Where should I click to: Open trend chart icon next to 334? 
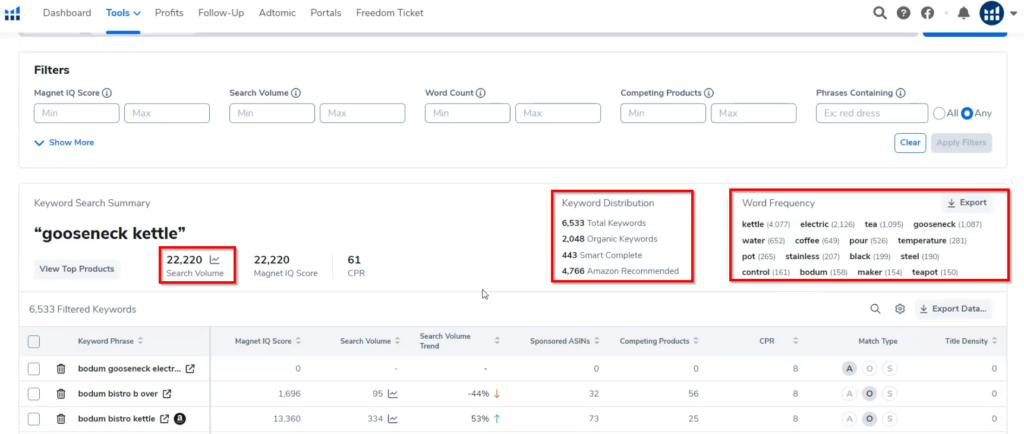point(392,419)
